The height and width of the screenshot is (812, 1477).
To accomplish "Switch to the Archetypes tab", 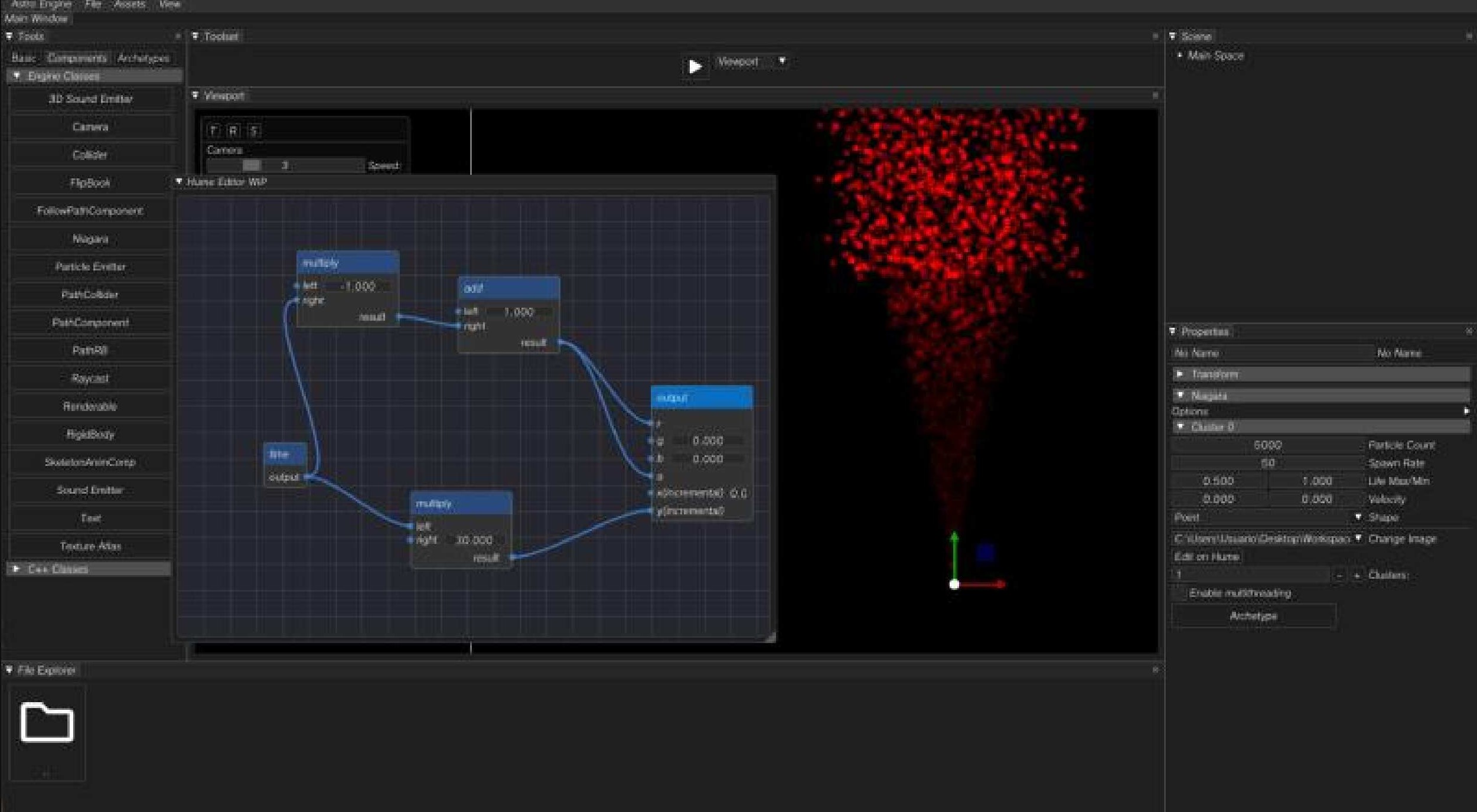I will pyautogui.click(x=143, y=58).
